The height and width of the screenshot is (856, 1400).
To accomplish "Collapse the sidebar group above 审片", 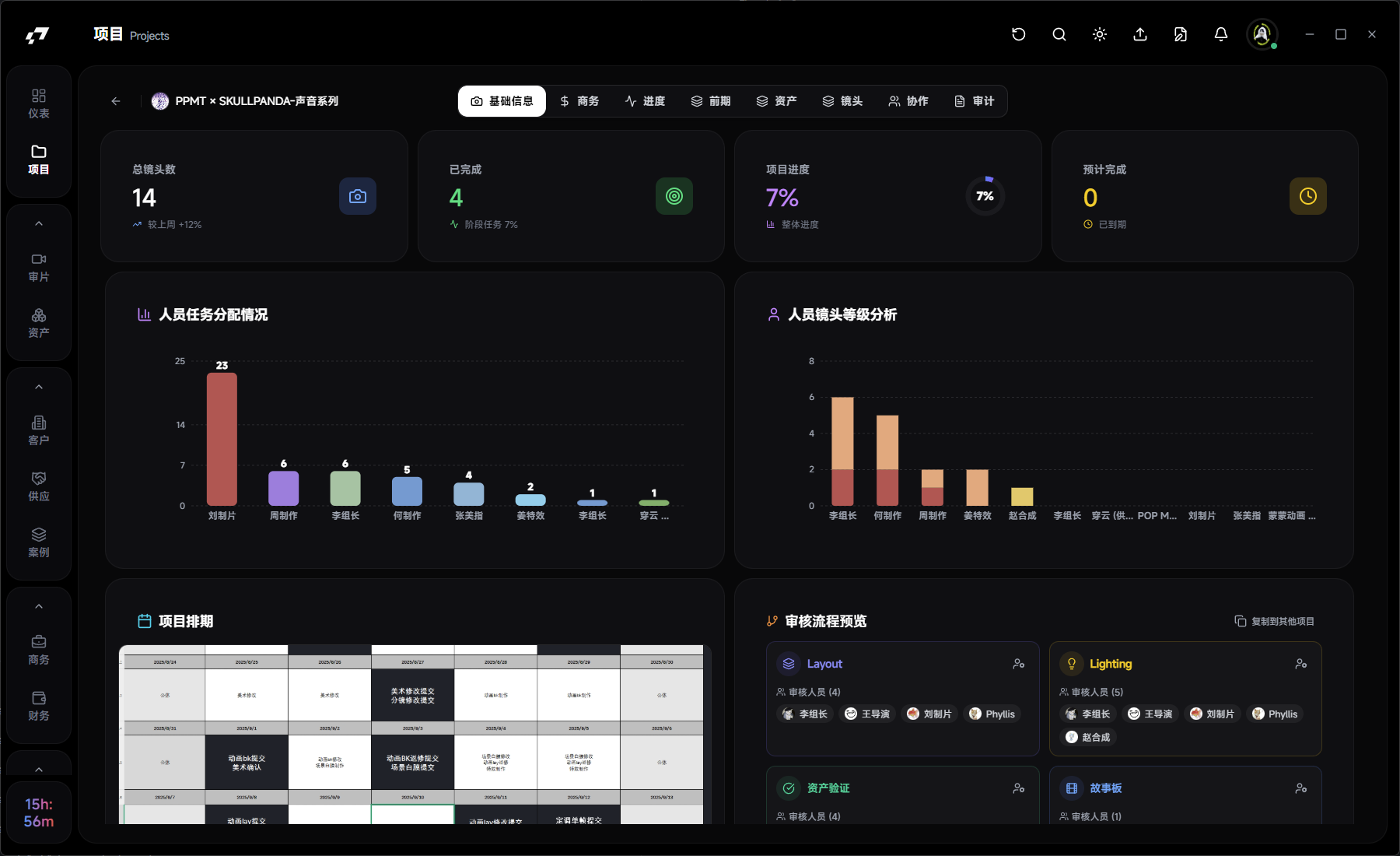I will tap(39, 224).
